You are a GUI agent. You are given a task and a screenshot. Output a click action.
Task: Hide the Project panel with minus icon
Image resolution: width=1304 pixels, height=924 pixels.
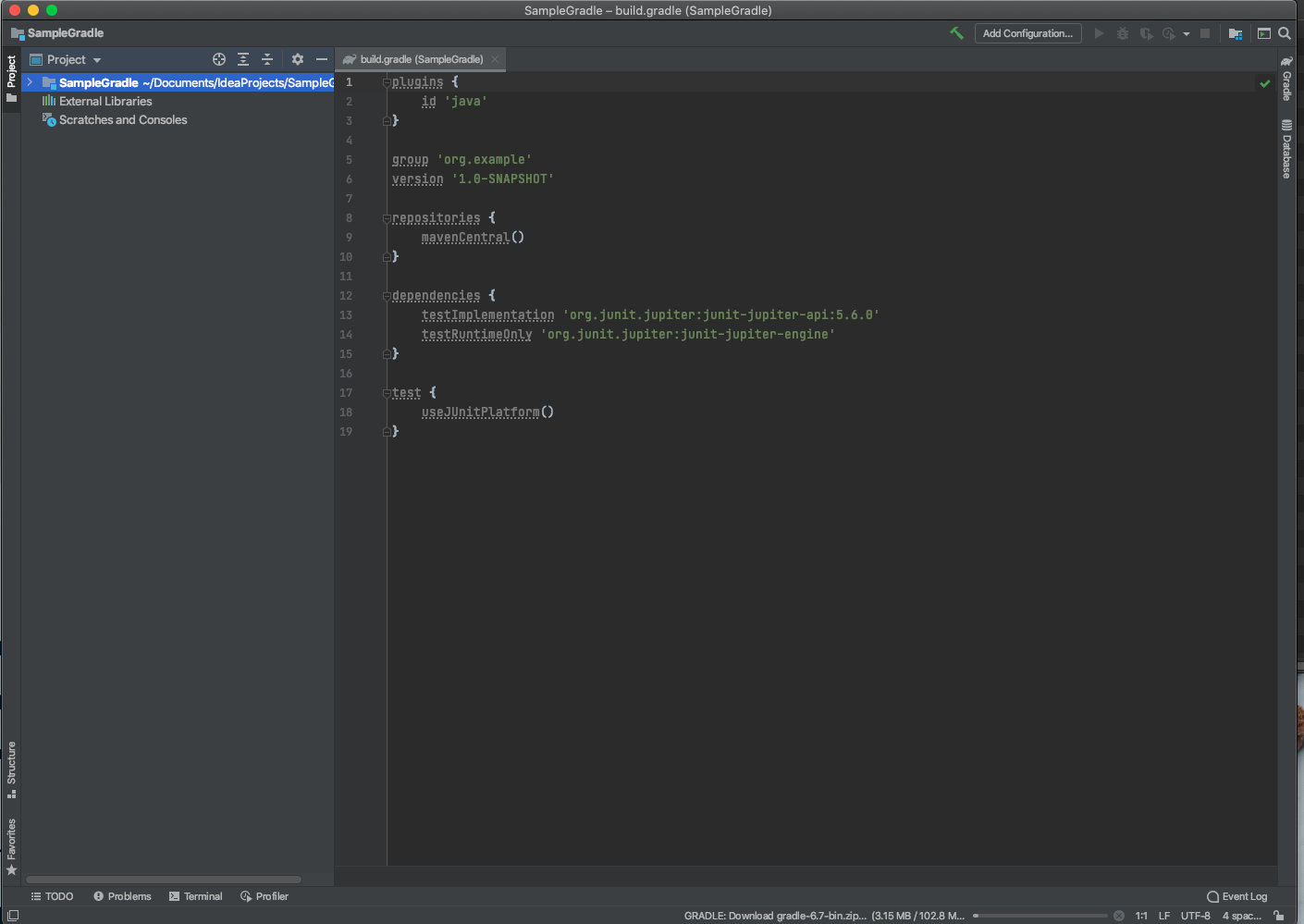coord(322,59)
